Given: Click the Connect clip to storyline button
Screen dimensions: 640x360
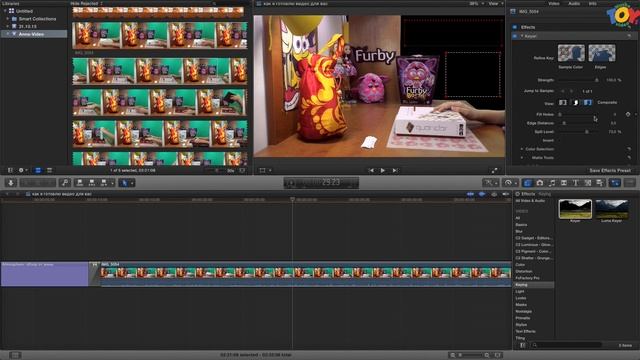Looking at the screenshot, I should coord(80,183).
